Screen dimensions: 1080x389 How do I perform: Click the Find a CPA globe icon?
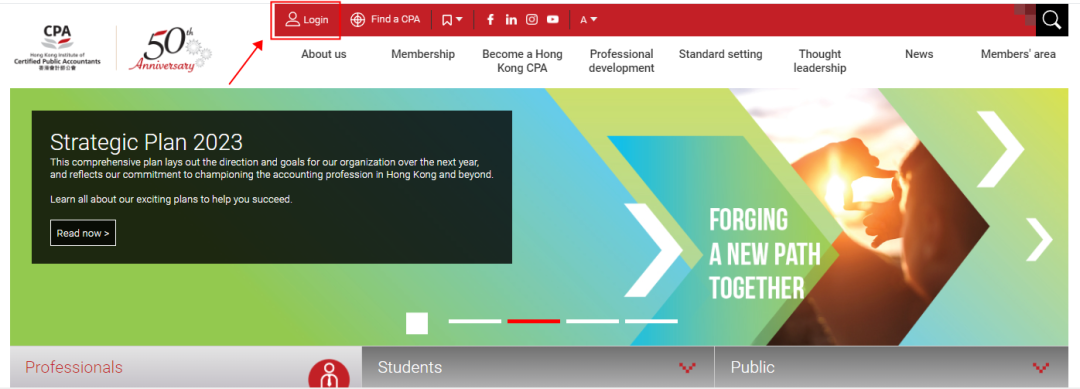coord(357,20)
